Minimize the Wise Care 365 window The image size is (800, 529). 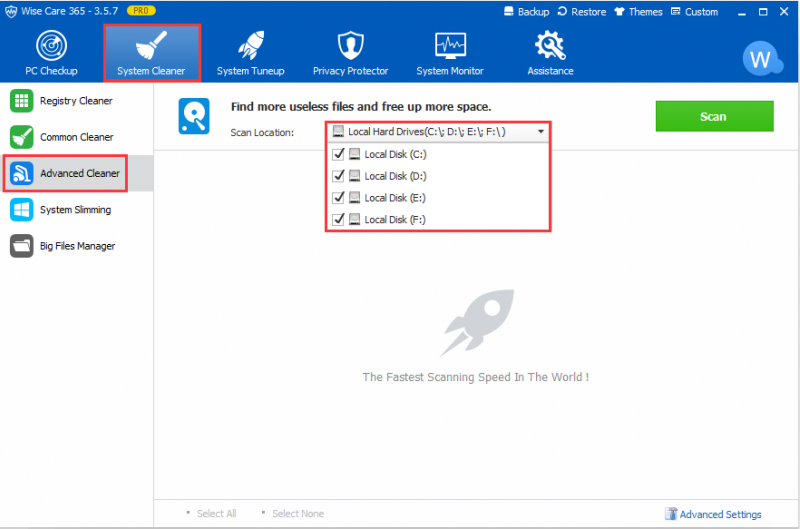point(742,12)
